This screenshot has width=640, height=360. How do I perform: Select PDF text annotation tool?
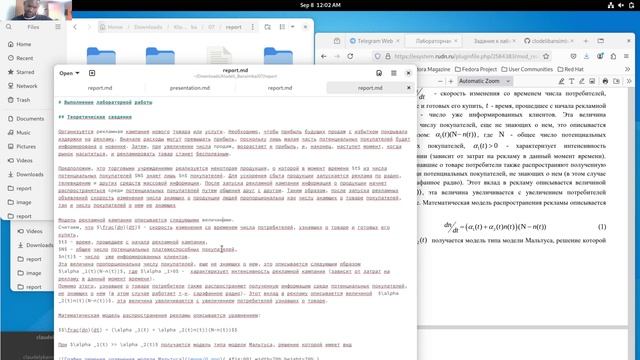(571, 81)
